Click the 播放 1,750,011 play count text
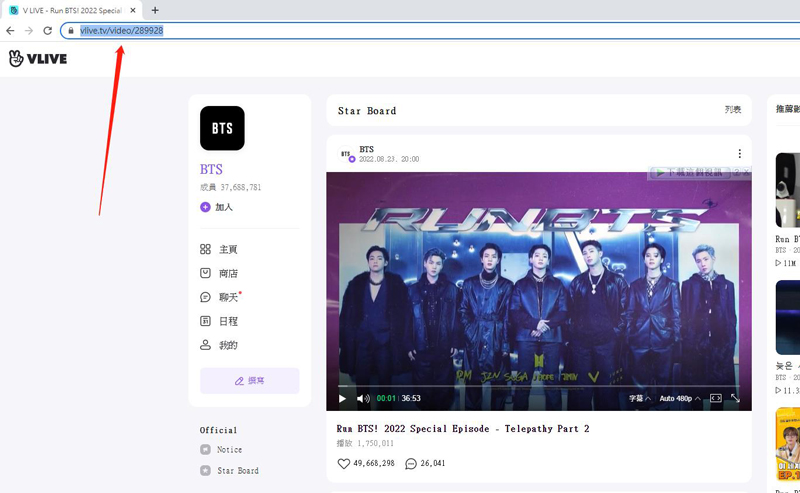Screen dimensions: 800x493 365,443
